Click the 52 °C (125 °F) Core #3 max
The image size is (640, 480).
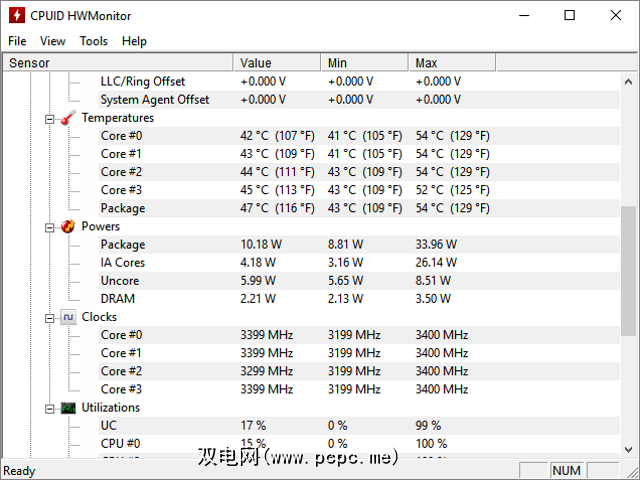pos(453,190)
